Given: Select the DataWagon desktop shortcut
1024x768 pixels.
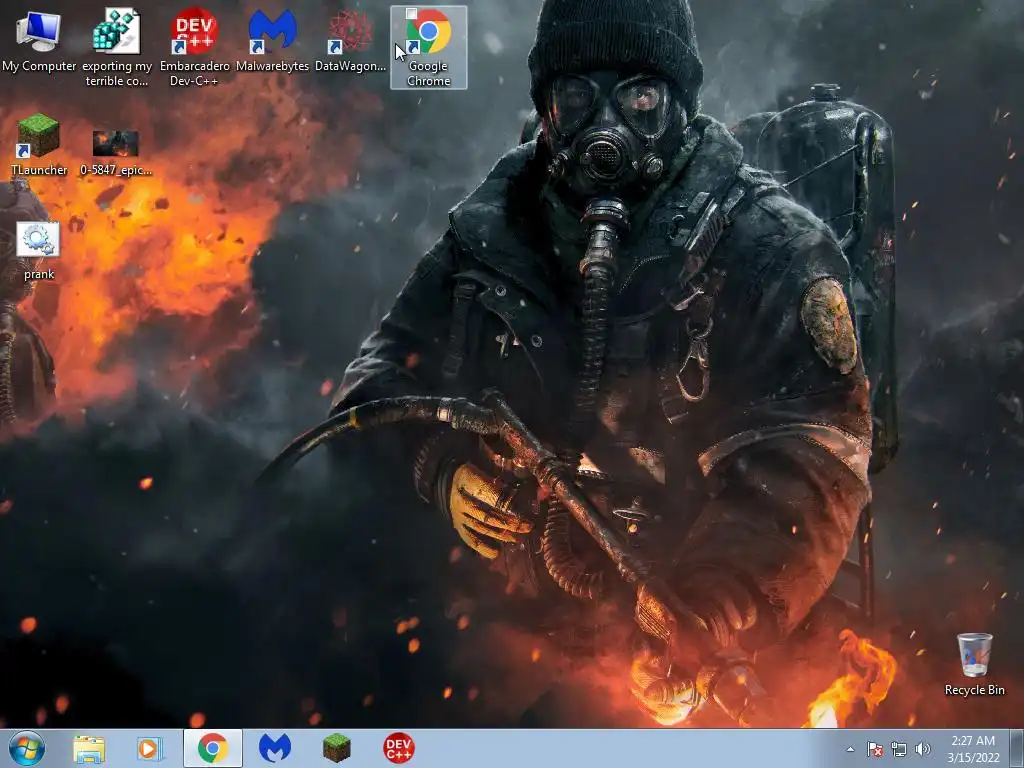Looking at the screenshot, I should 350,42.
